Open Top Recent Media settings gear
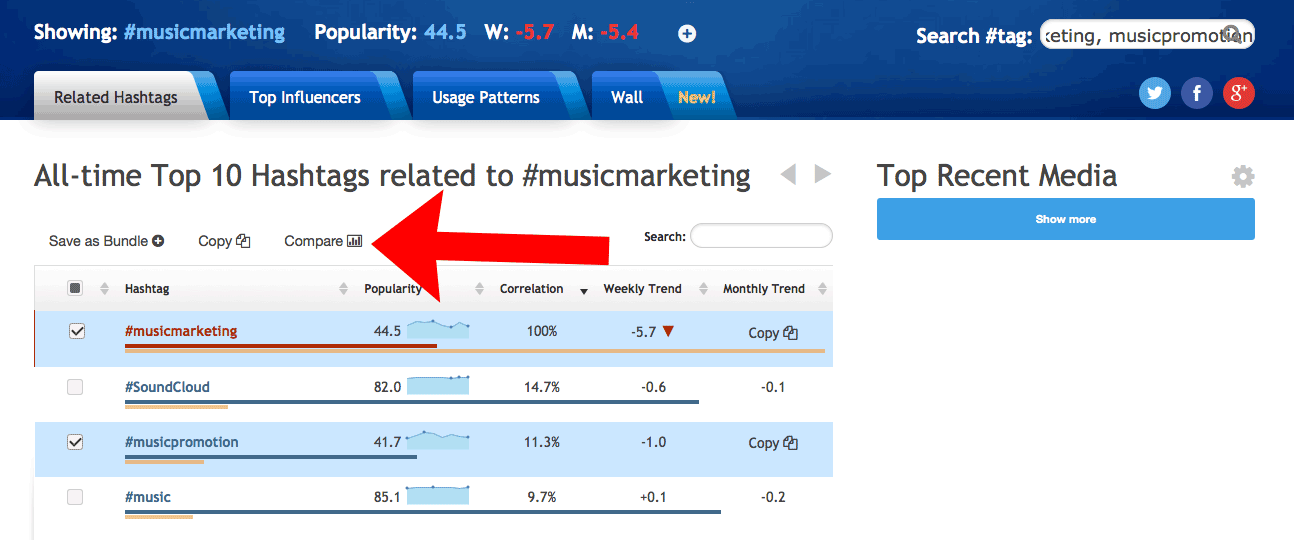Screen dimensions: 1294x540 [1242, 178]
